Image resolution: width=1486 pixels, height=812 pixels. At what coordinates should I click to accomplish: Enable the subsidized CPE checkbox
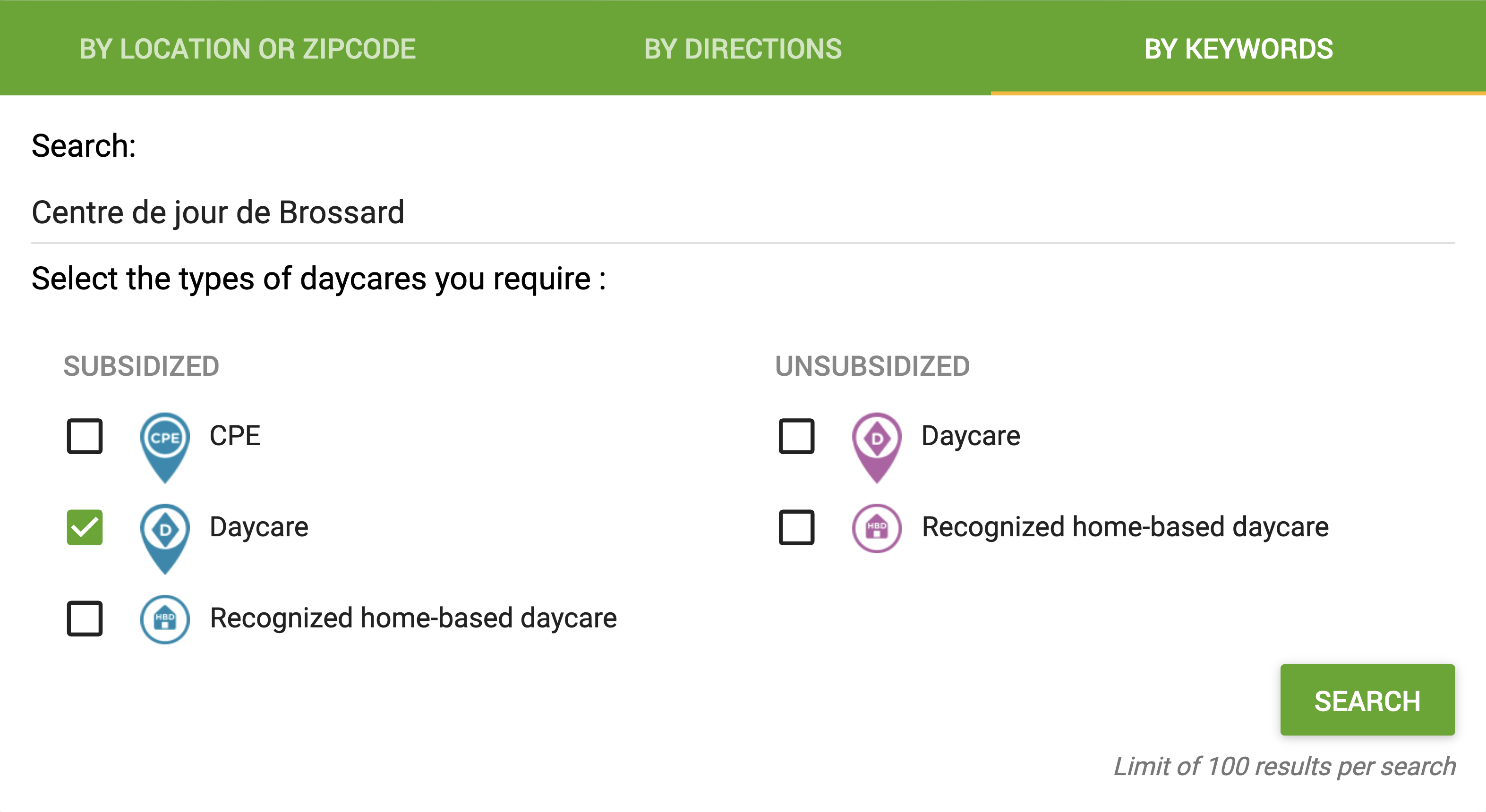tap(85, 437)
